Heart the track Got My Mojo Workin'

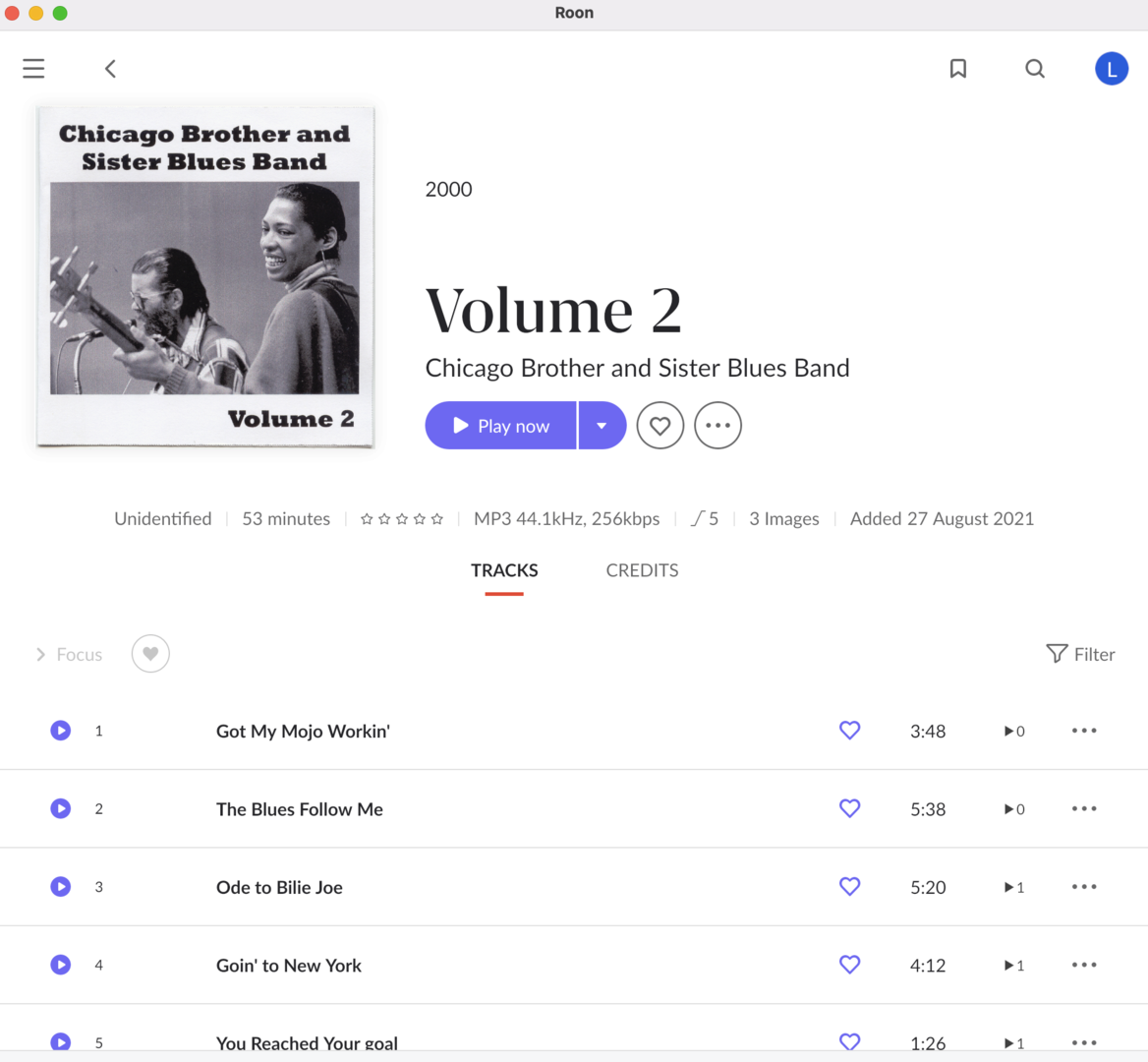click(849, 731)
